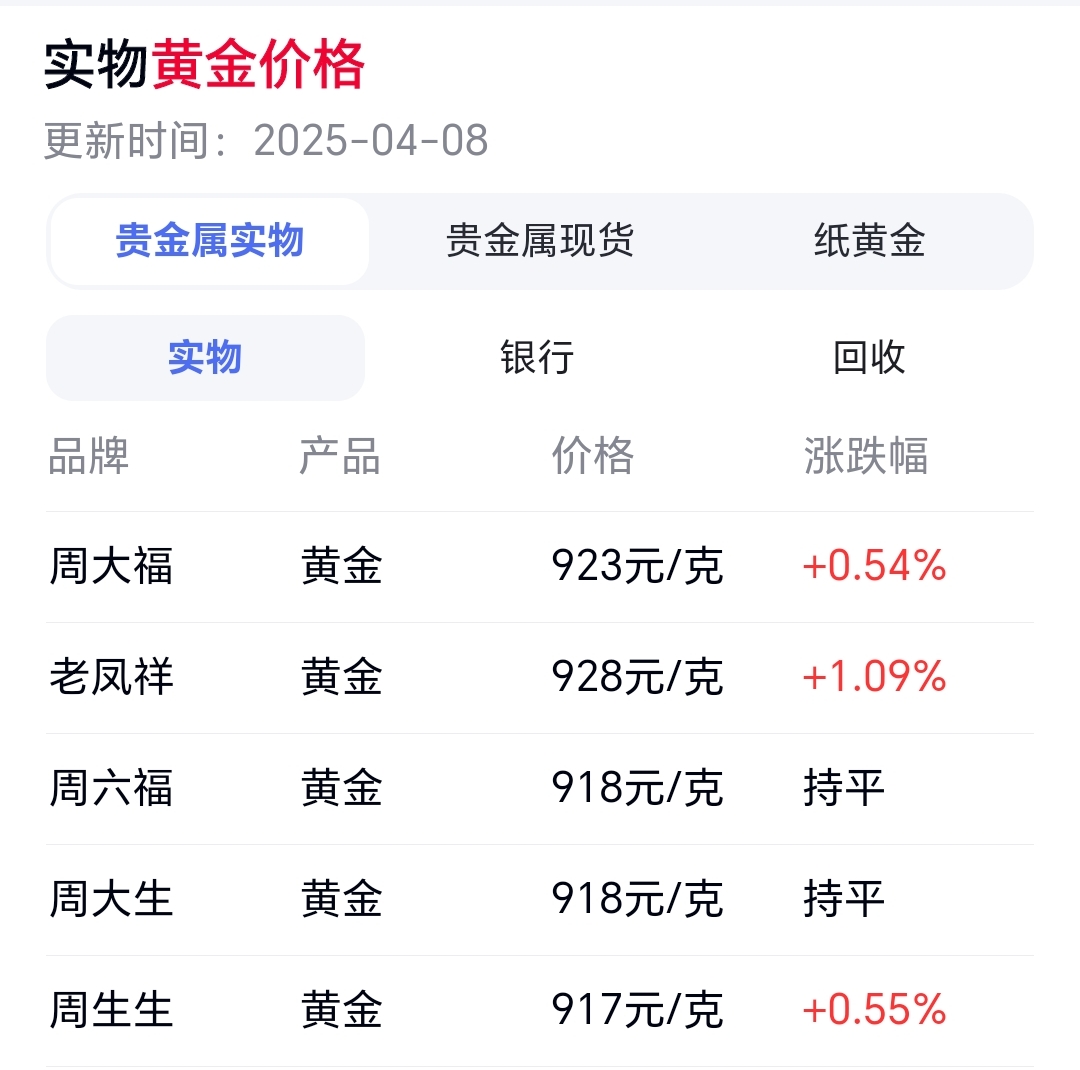Screen dimensions: 1080x1070
Task: Click 周大福's price 923元/克
Action: 637,566
